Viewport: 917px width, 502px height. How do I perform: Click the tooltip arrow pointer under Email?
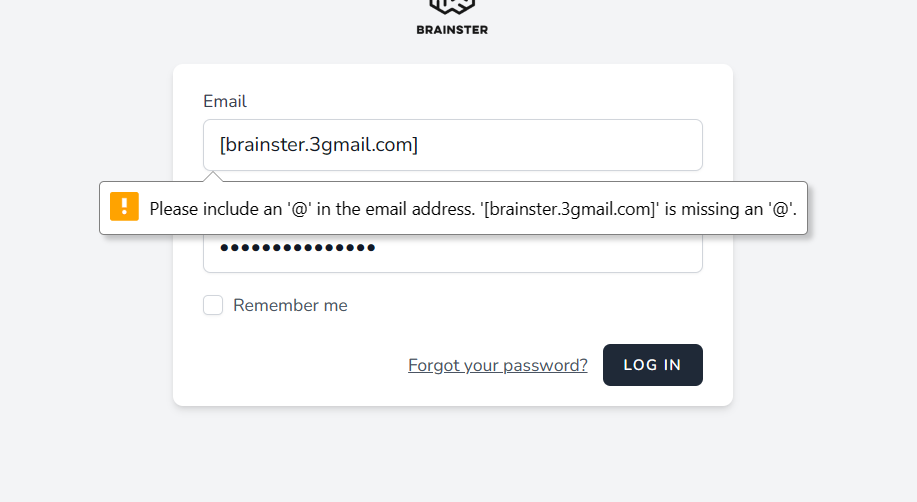tap(212, 177)
